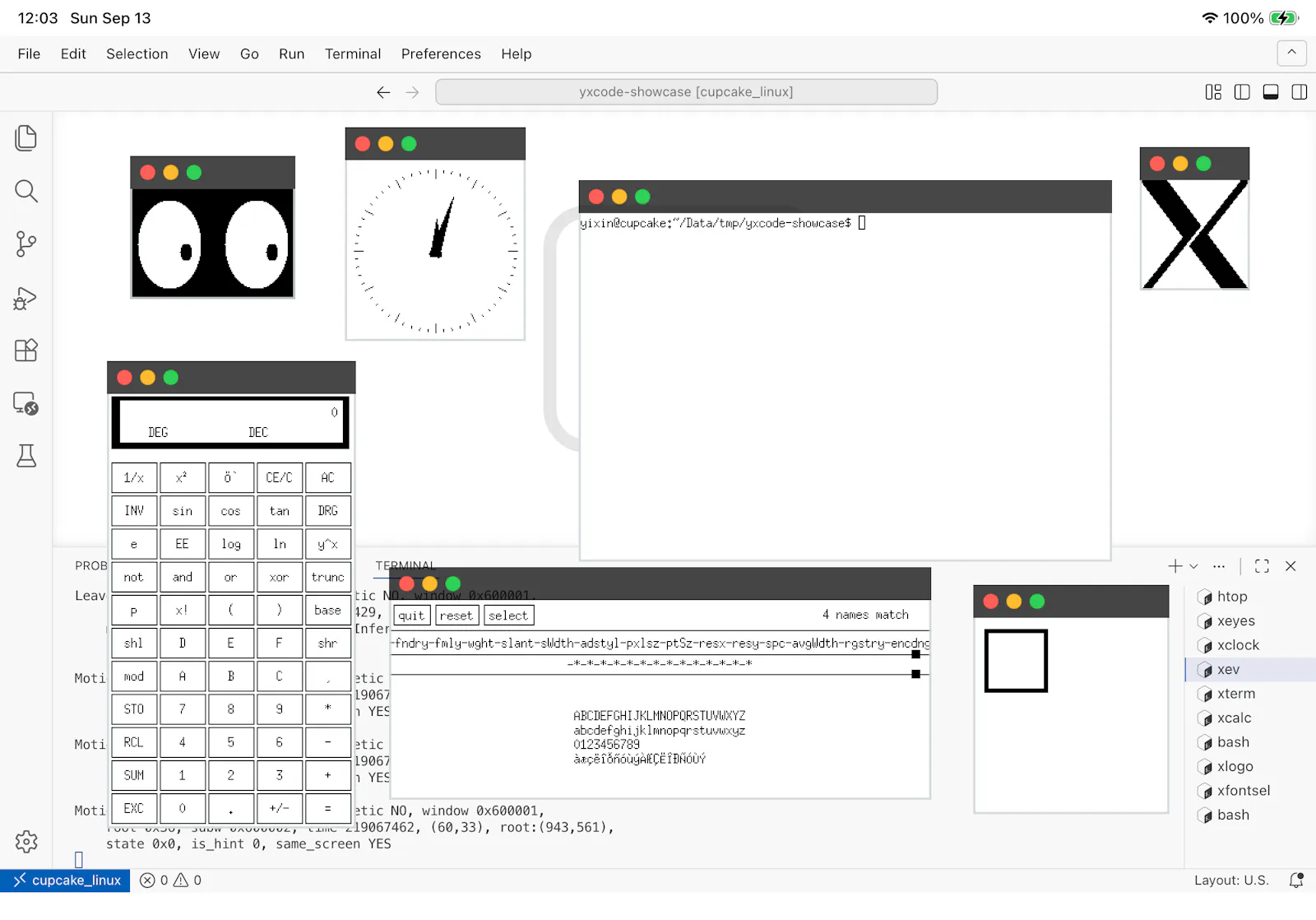Open the Selection menu
Image resolution: width=1316 pixels, height=920 pixels.
[x=137, y=53]
